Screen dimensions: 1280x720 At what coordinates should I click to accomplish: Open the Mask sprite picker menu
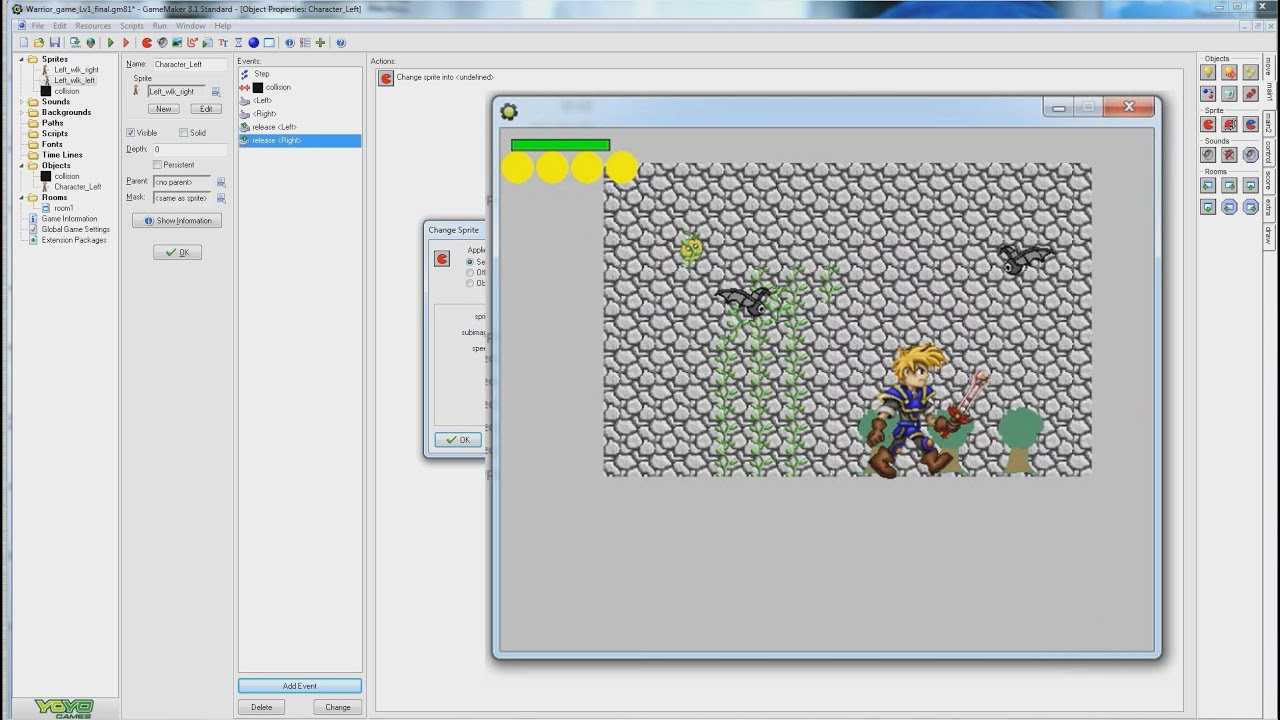point(221,198)
